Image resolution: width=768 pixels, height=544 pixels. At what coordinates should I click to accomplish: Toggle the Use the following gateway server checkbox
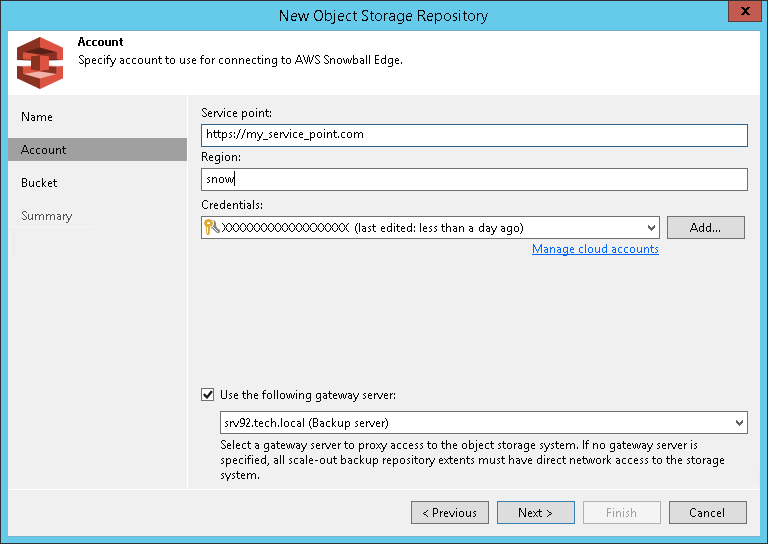point(208,395)
